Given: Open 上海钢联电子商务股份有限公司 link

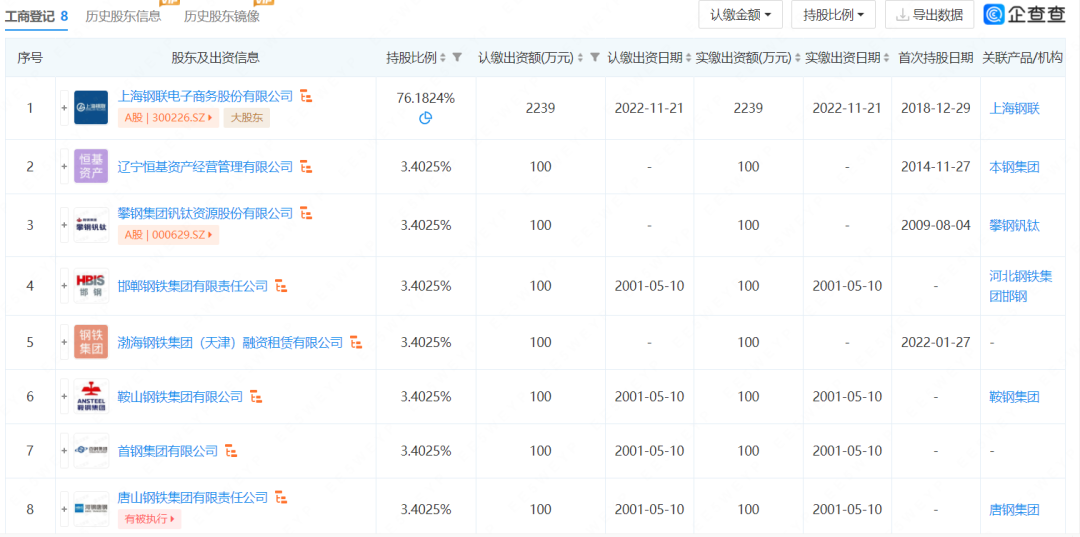Looking at the screenshot, I should click(206, 96).
